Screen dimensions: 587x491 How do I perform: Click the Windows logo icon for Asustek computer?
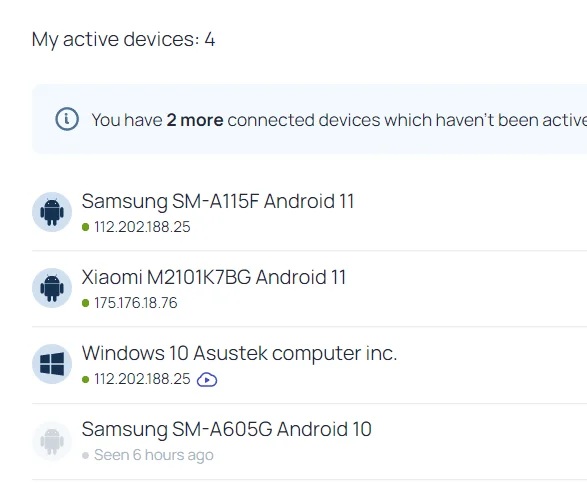click(52, 364)
